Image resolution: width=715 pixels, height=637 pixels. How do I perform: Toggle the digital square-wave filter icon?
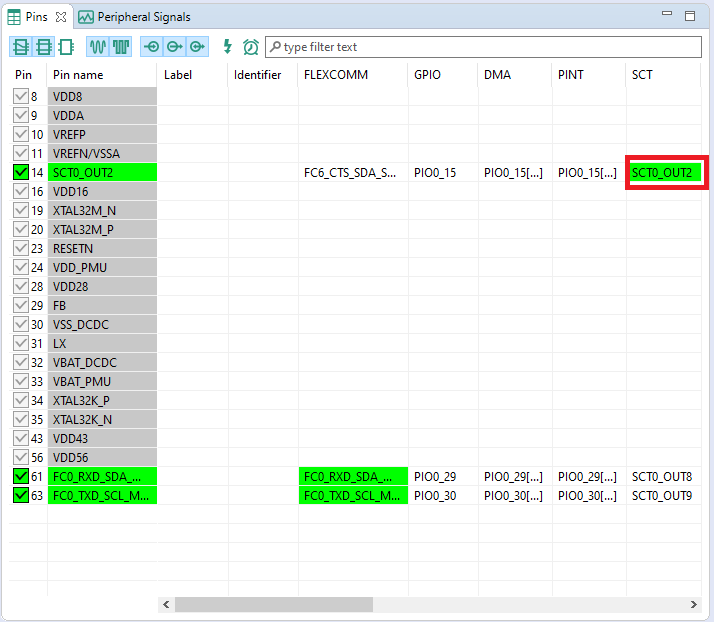(x=121, y=47)
